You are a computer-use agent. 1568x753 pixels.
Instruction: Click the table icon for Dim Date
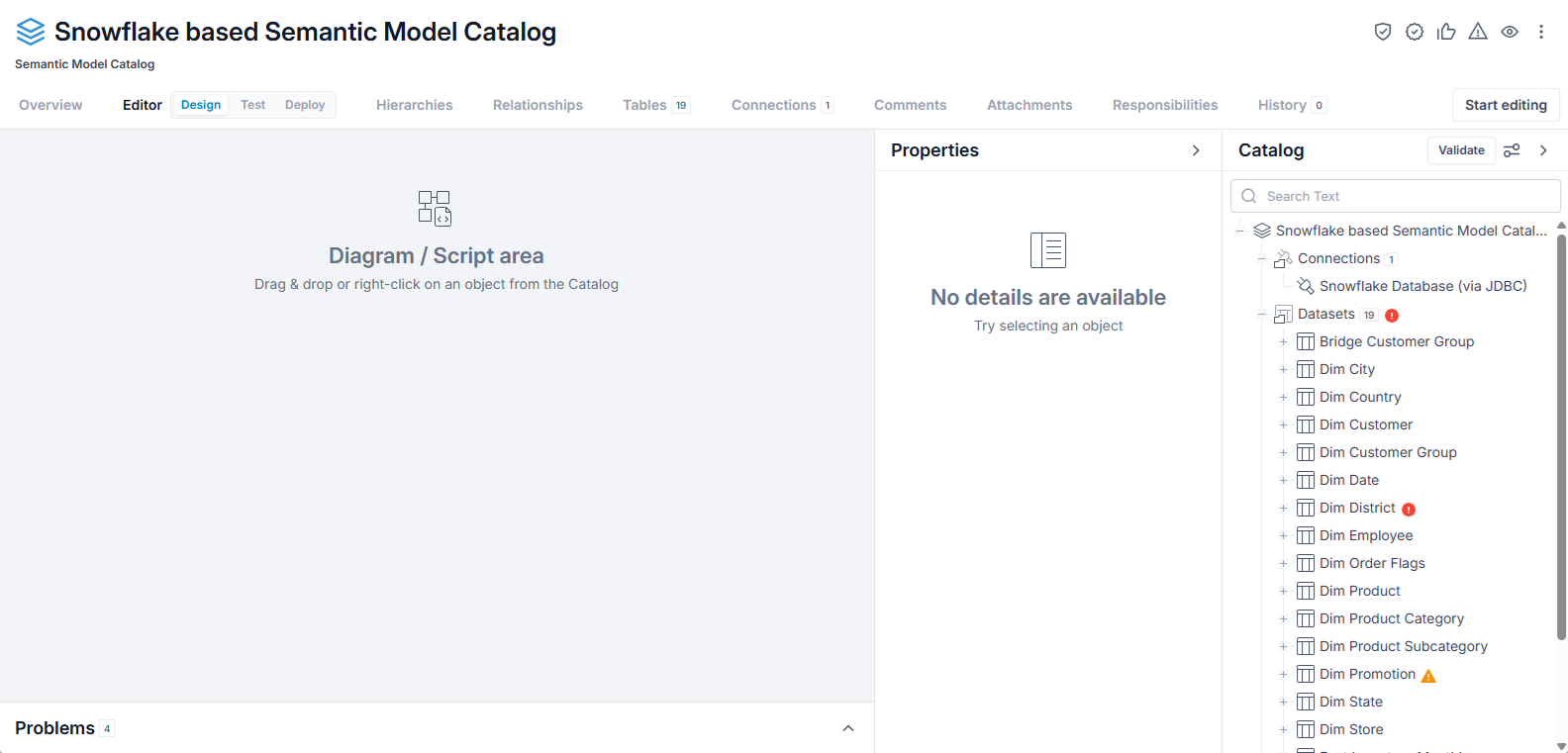[1306, 481]
